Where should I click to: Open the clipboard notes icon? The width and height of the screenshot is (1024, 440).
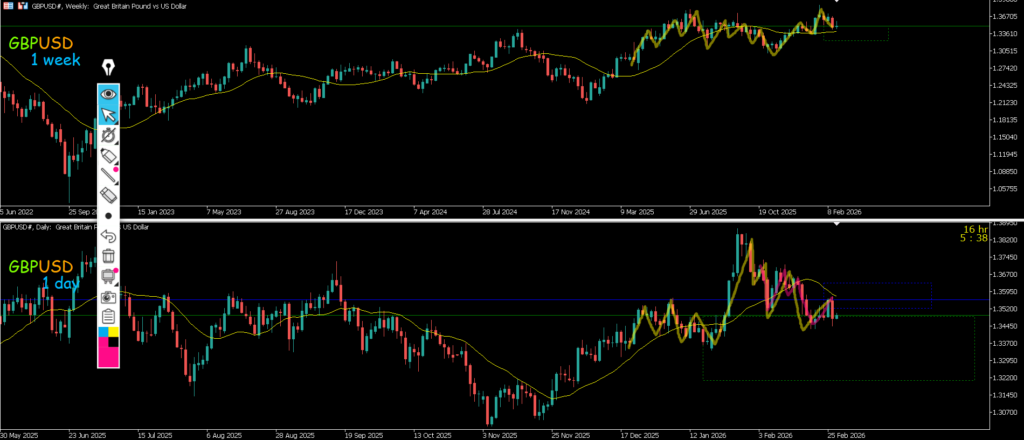(x=109, y=317)
